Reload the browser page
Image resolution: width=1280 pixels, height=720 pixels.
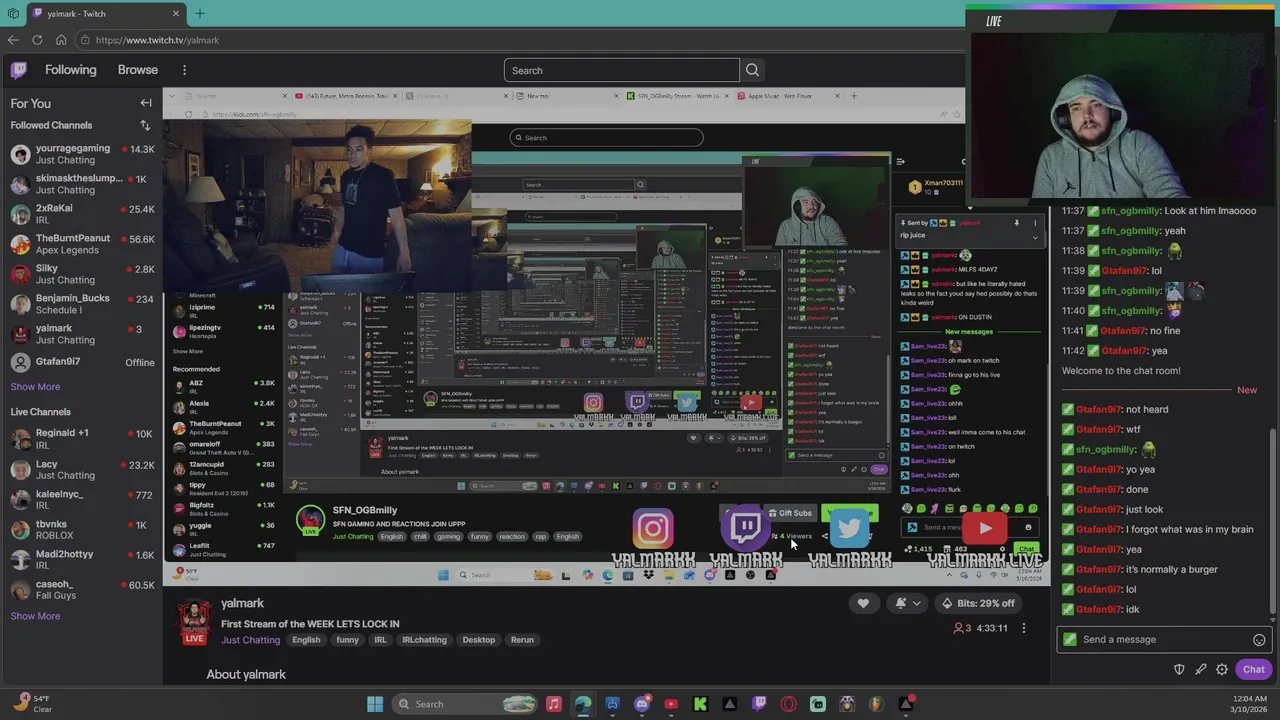(x=37, y=40)
